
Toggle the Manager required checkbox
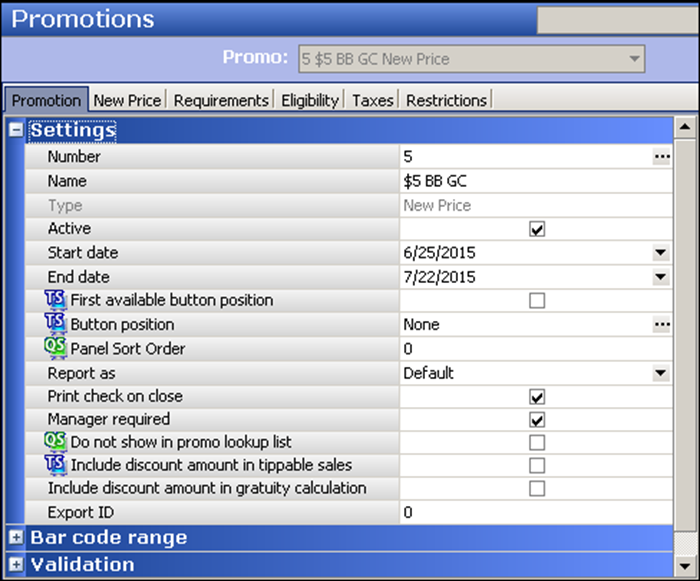coord(537,420)
